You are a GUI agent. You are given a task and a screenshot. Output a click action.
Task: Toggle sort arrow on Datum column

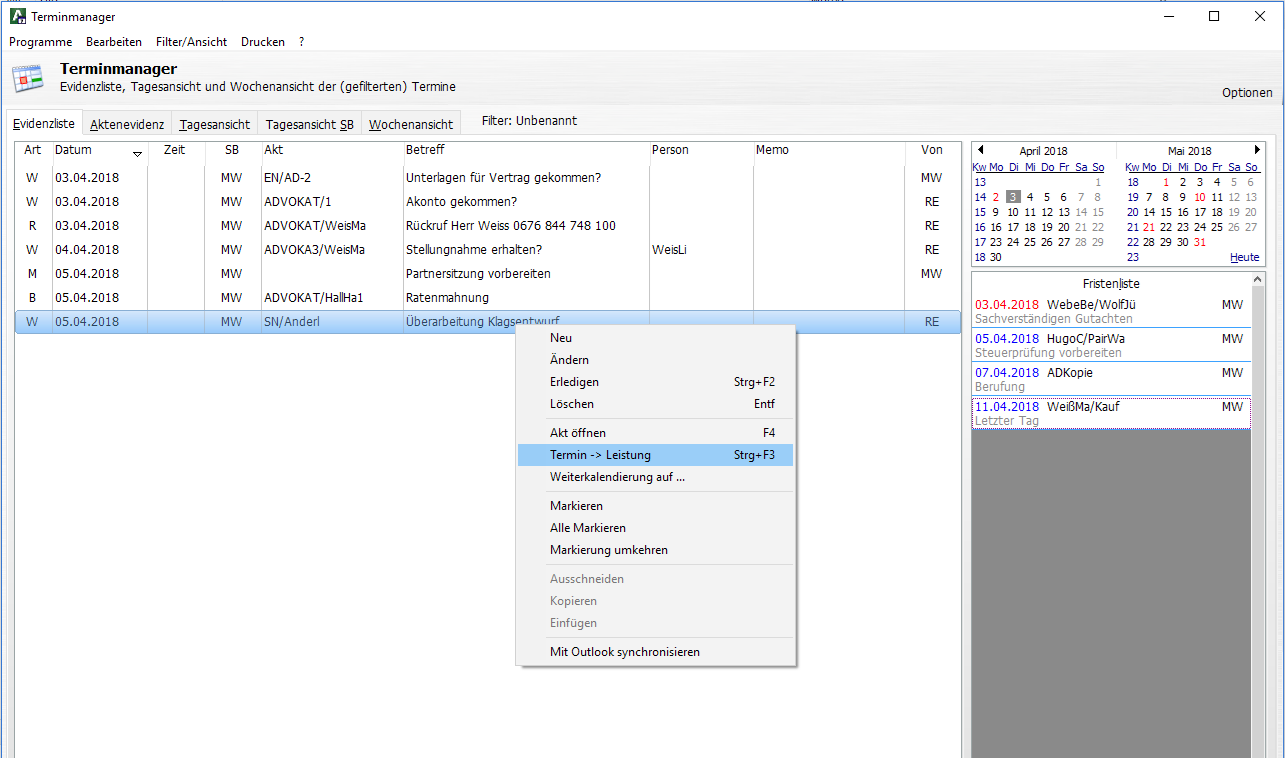(137, 153)
